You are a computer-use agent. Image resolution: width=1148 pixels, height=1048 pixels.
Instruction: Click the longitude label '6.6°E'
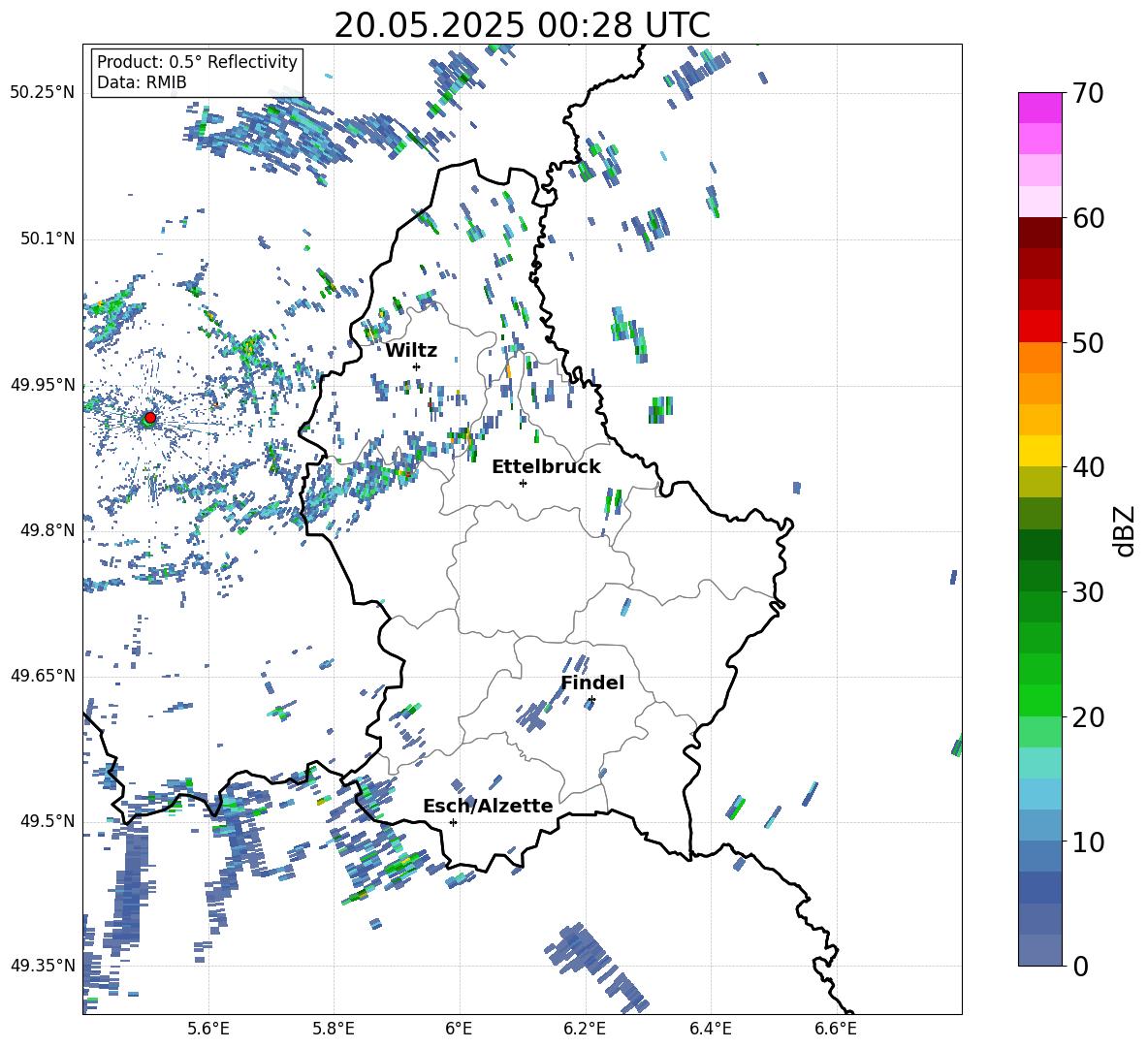(836, 1029)
